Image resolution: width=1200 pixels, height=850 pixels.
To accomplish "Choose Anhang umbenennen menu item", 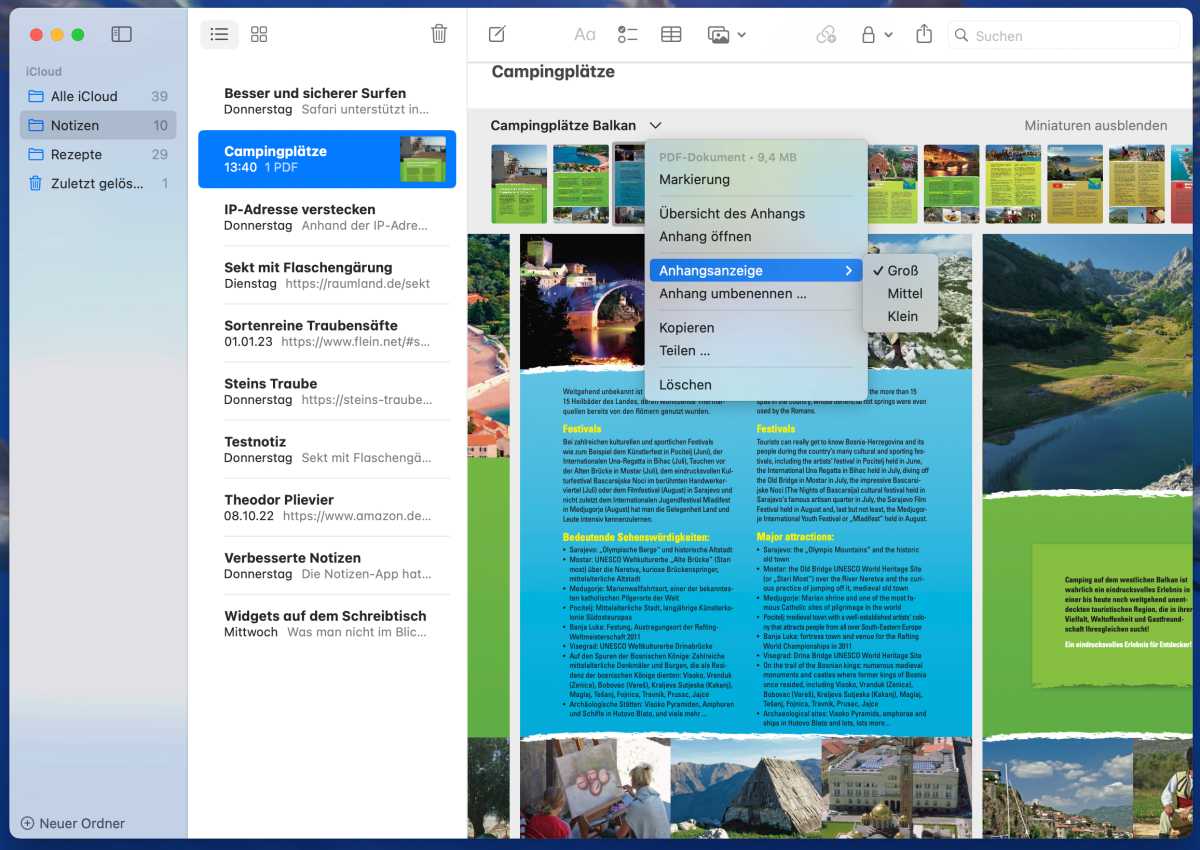I will [x=755, y=294].
